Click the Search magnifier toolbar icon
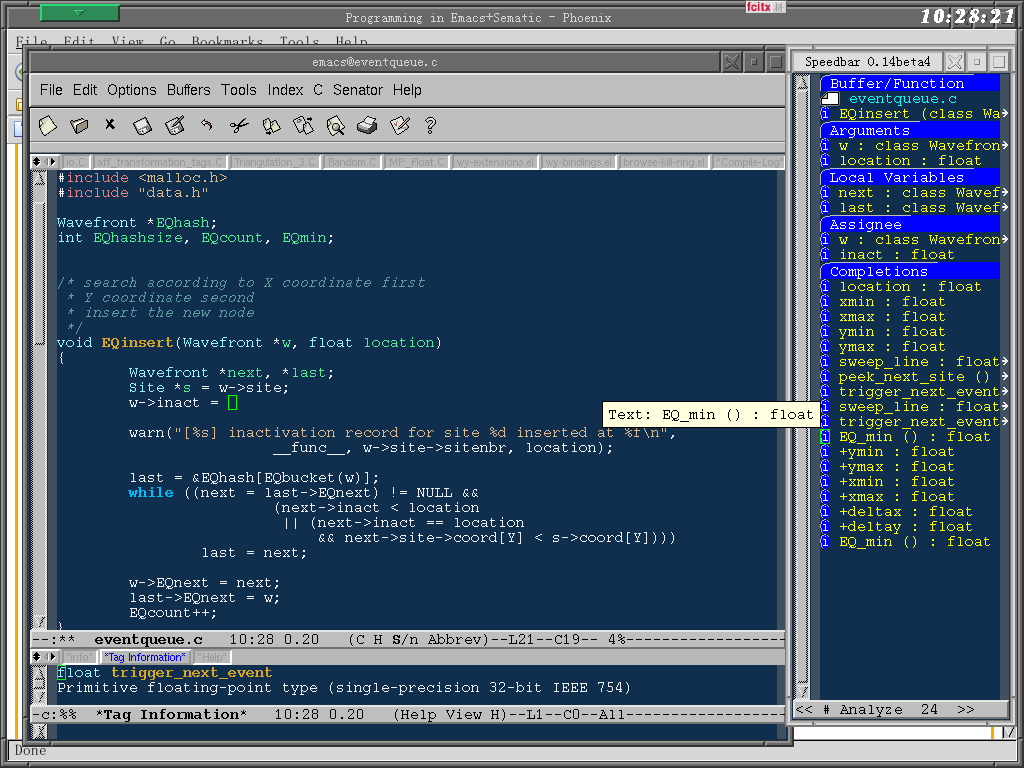This screenshot has height=768, width=1024. [335, 126]
